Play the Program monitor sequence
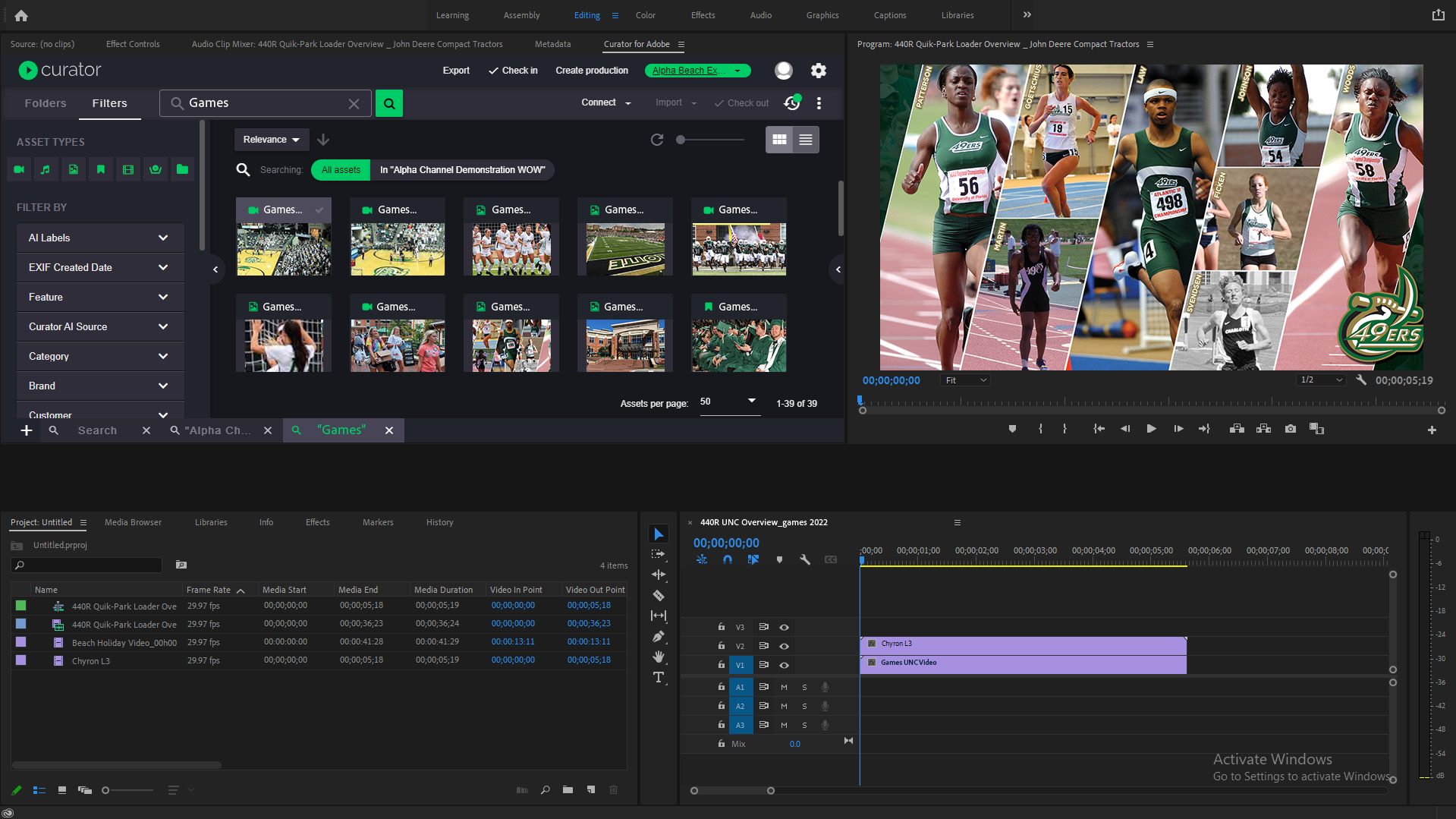 (1151, 429)
